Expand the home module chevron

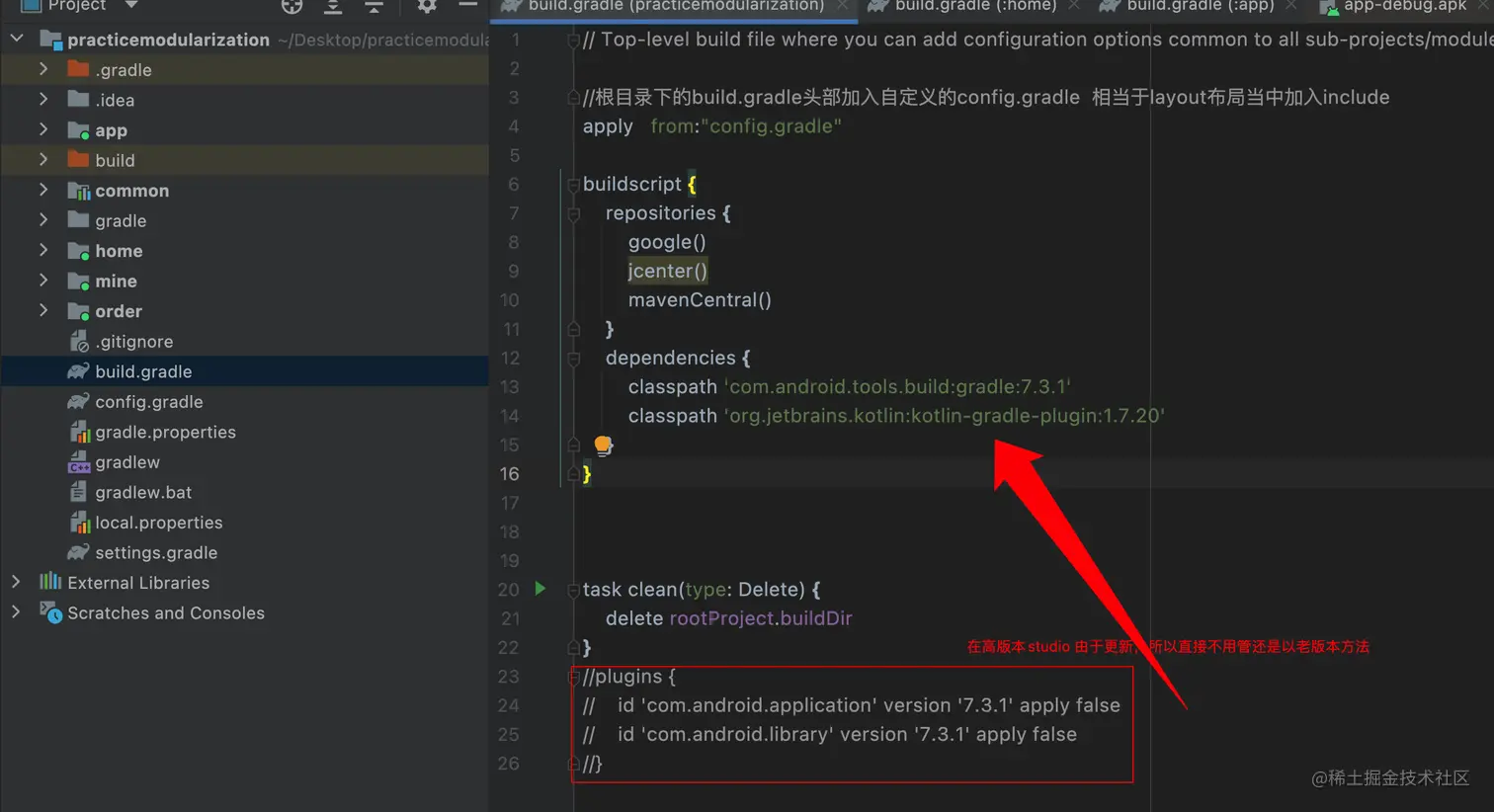pos(43,250)
